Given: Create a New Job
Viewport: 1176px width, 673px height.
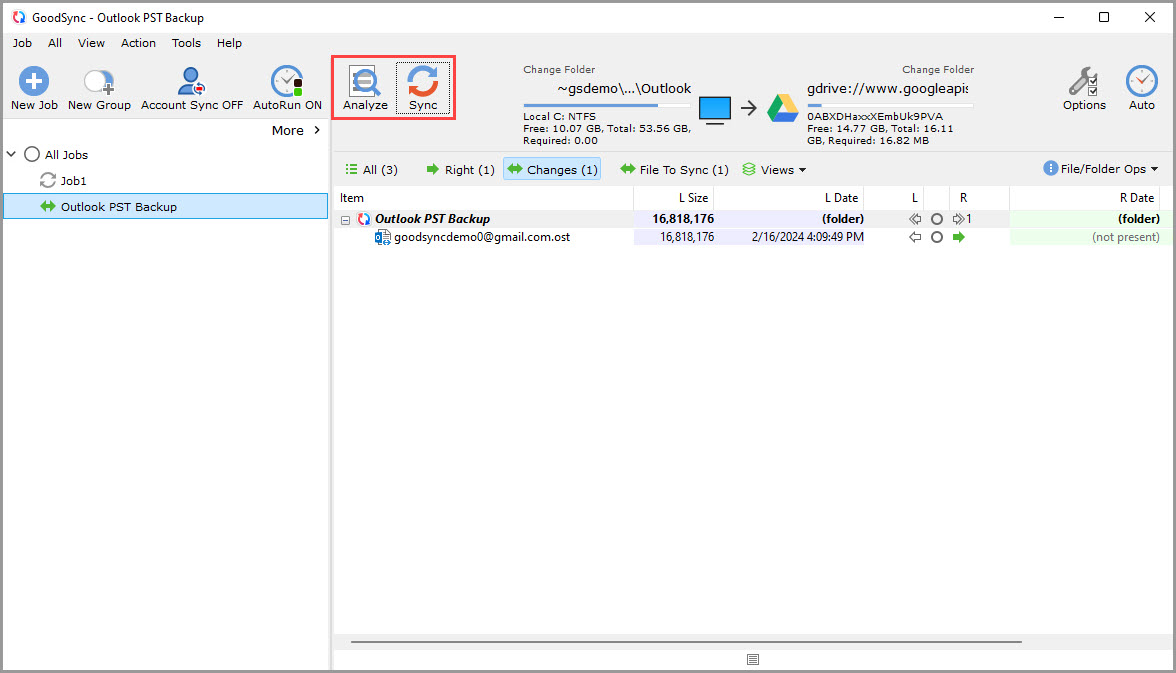Looking at the screenshot, I should click(34, 88).
